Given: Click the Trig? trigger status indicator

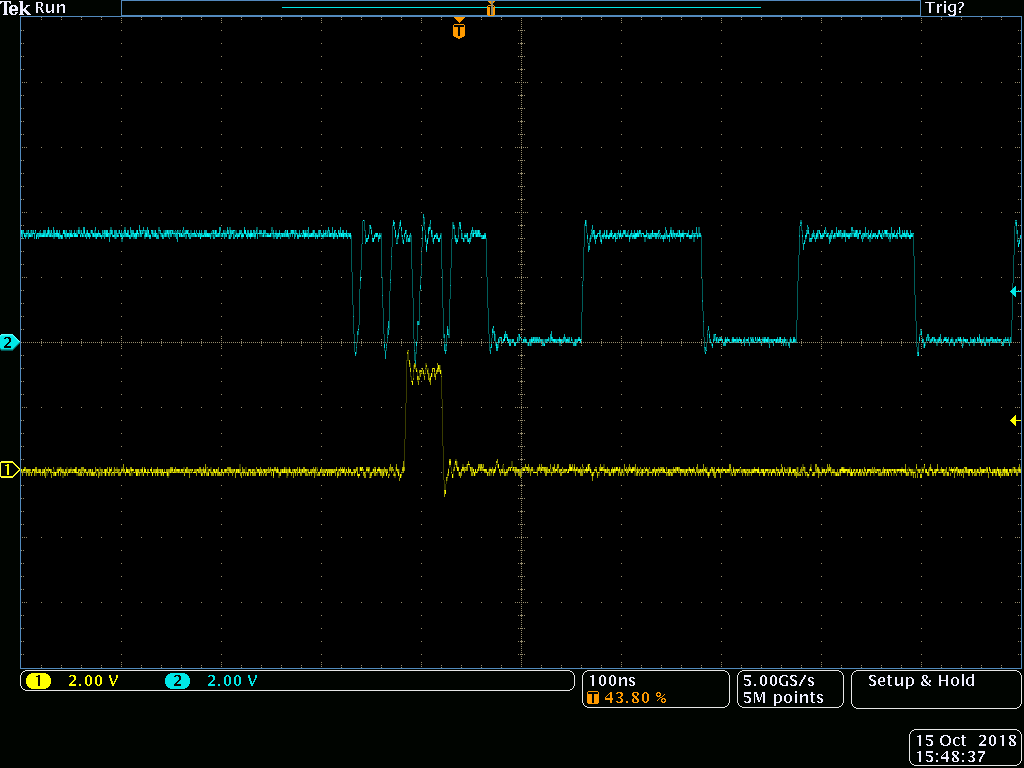Looking at the screenshot, I should (x=945, y=8).
